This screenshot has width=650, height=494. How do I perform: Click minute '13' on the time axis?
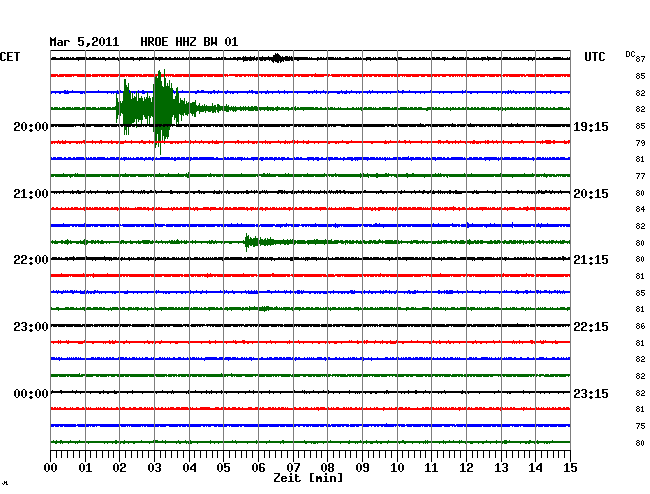pyautogui.click(x=501, y=468)
